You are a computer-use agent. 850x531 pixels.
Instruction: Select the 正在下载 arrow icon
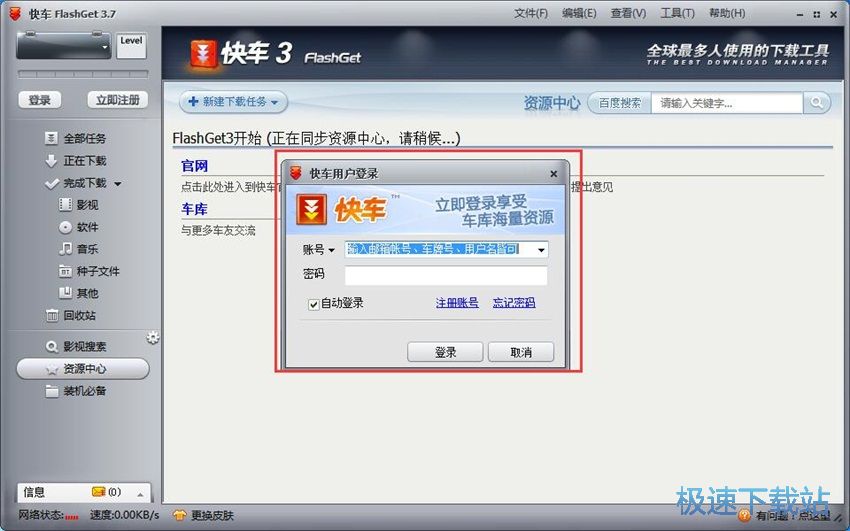click(51, 161)
